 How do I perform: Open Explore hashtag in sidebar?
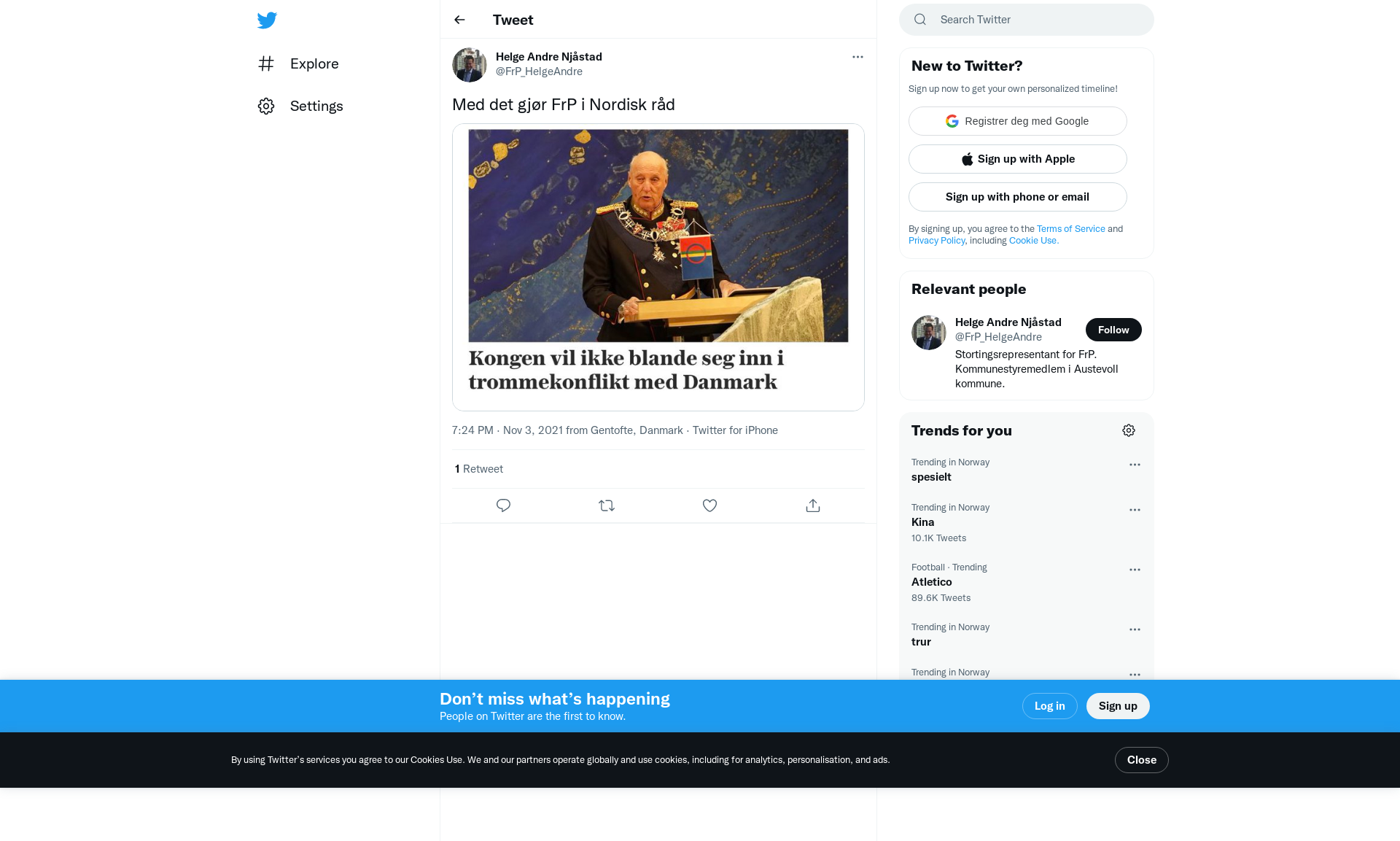point(298,63)
